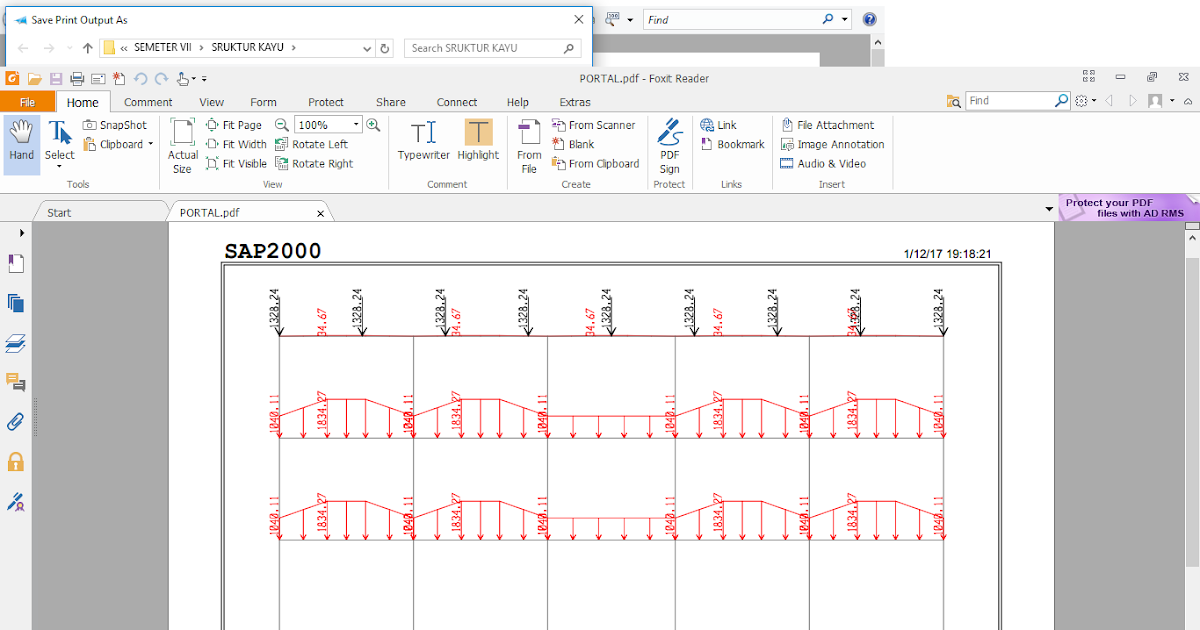
Task: Click the Print quick-access icon
Action: (x=77, y=78)
